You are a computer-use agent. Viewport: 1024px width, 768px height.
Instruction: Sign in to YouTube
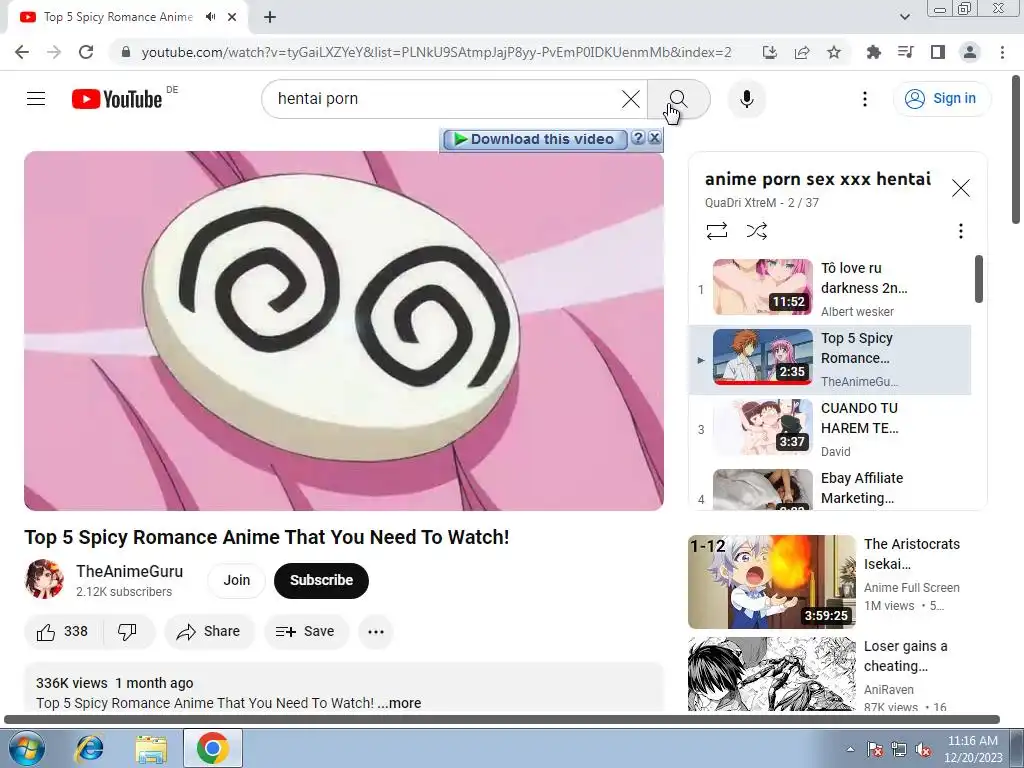[x=941, y=99]
